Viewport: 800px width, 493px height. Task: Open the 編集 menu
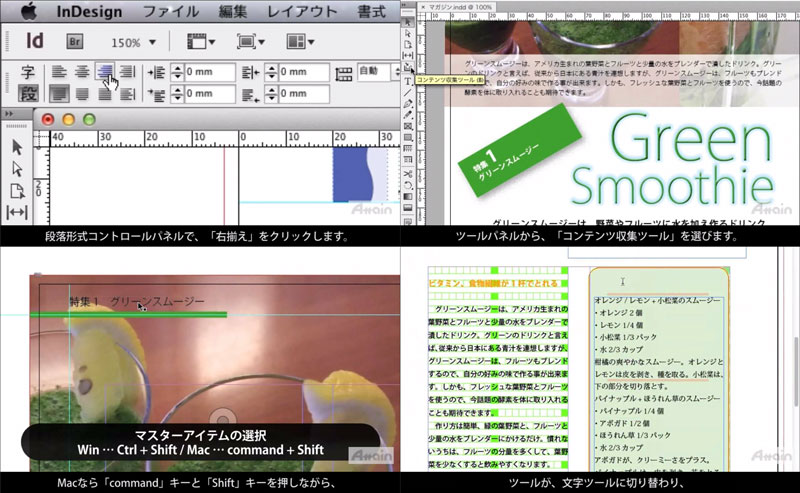[233, 12]
